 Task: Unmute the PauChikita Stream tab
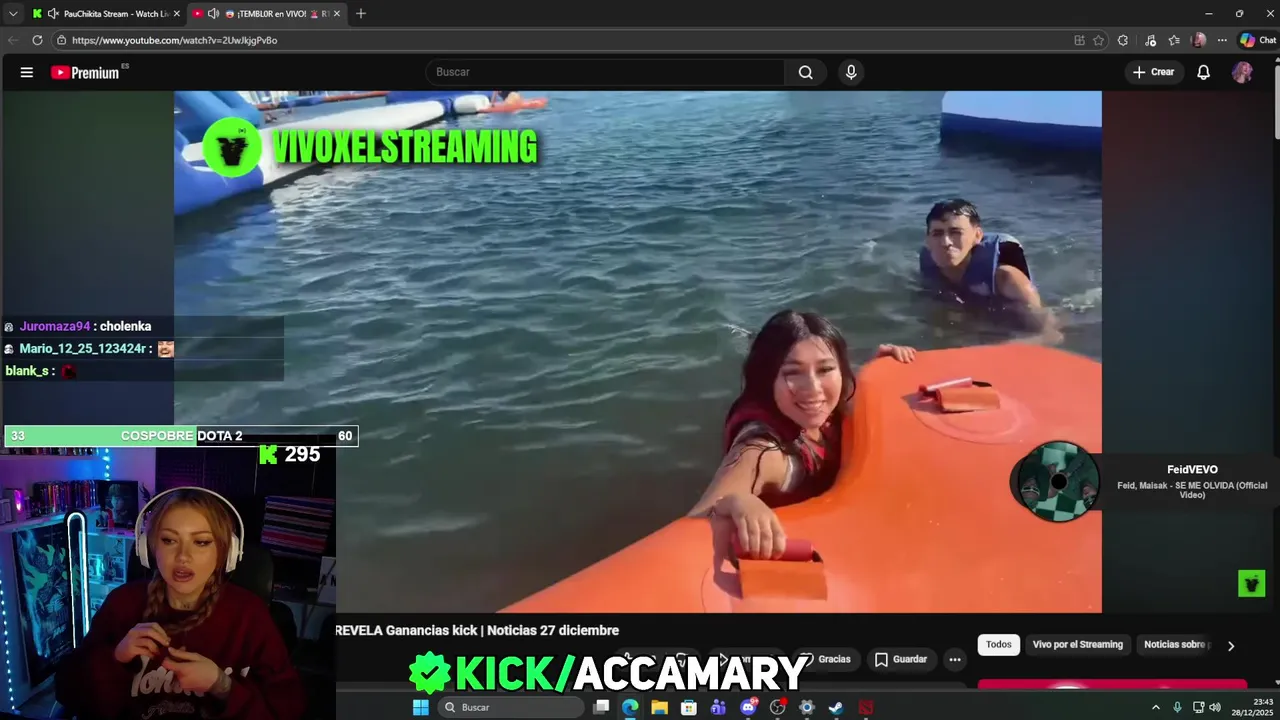coord(52,14)
